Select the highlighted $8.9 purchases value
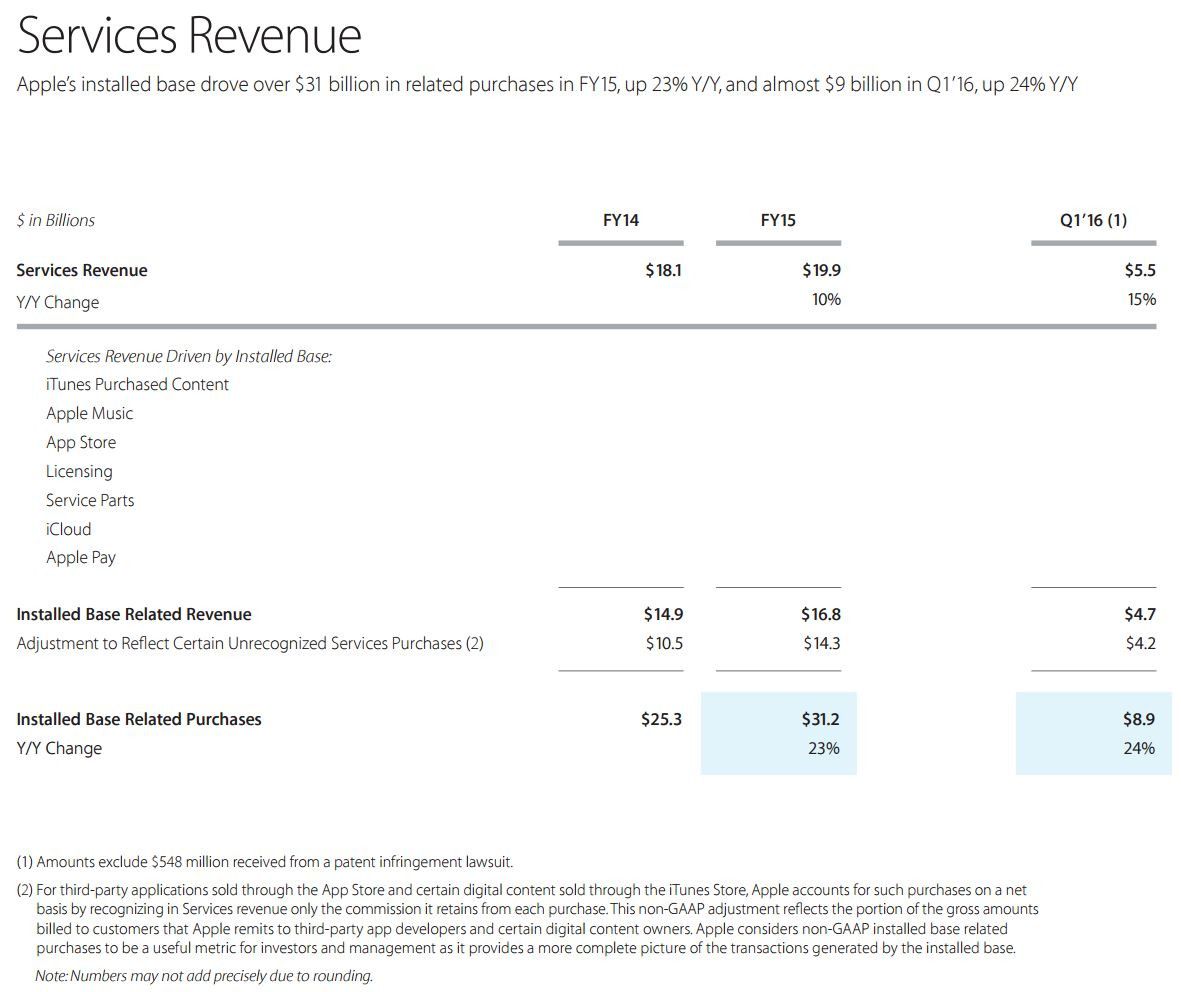This screenshot has width=1181, height=992. click(1139, 719)
